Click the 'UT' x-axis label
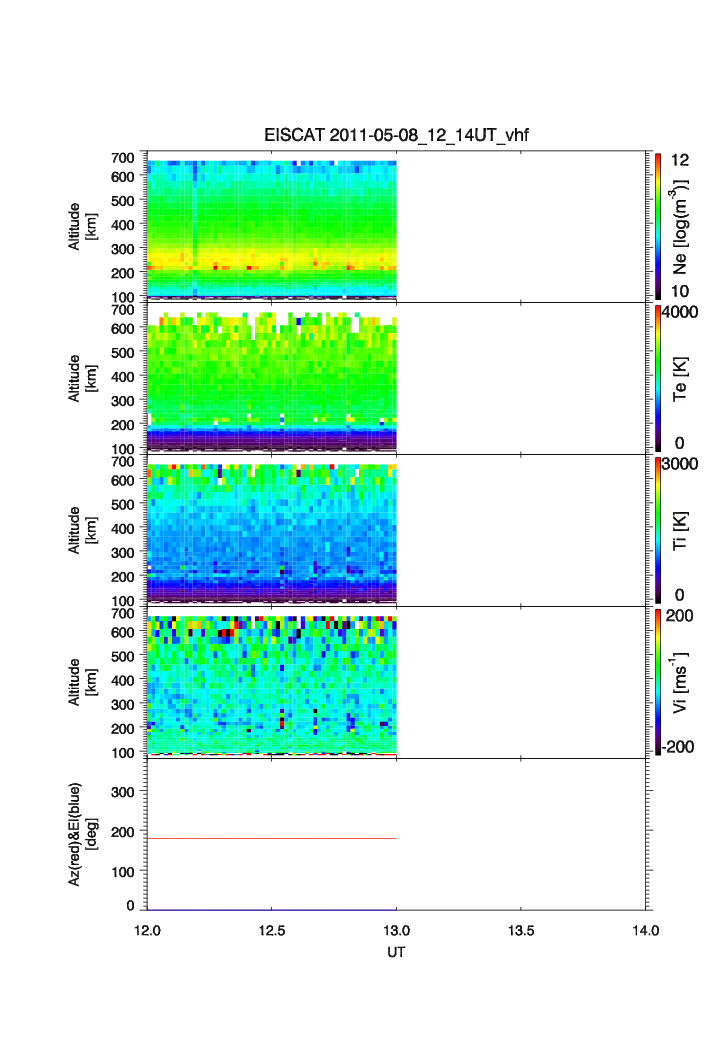708x1062 pixels. [396, 952]
